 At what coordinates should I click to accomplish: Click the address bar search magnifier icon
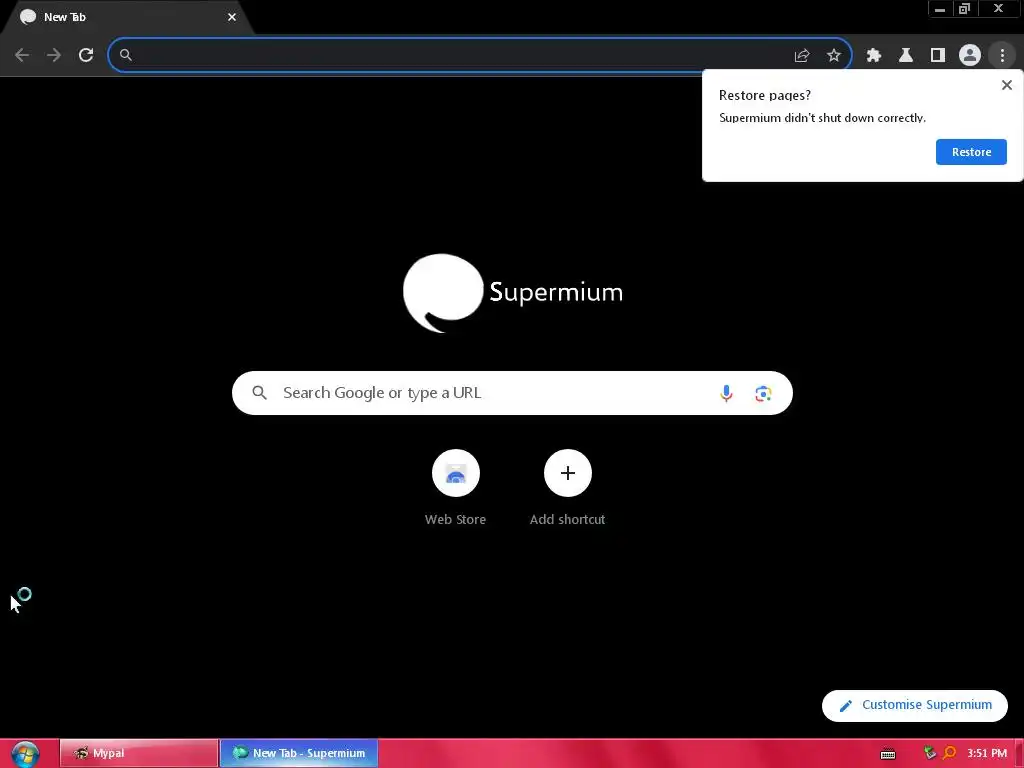[126, 55]
